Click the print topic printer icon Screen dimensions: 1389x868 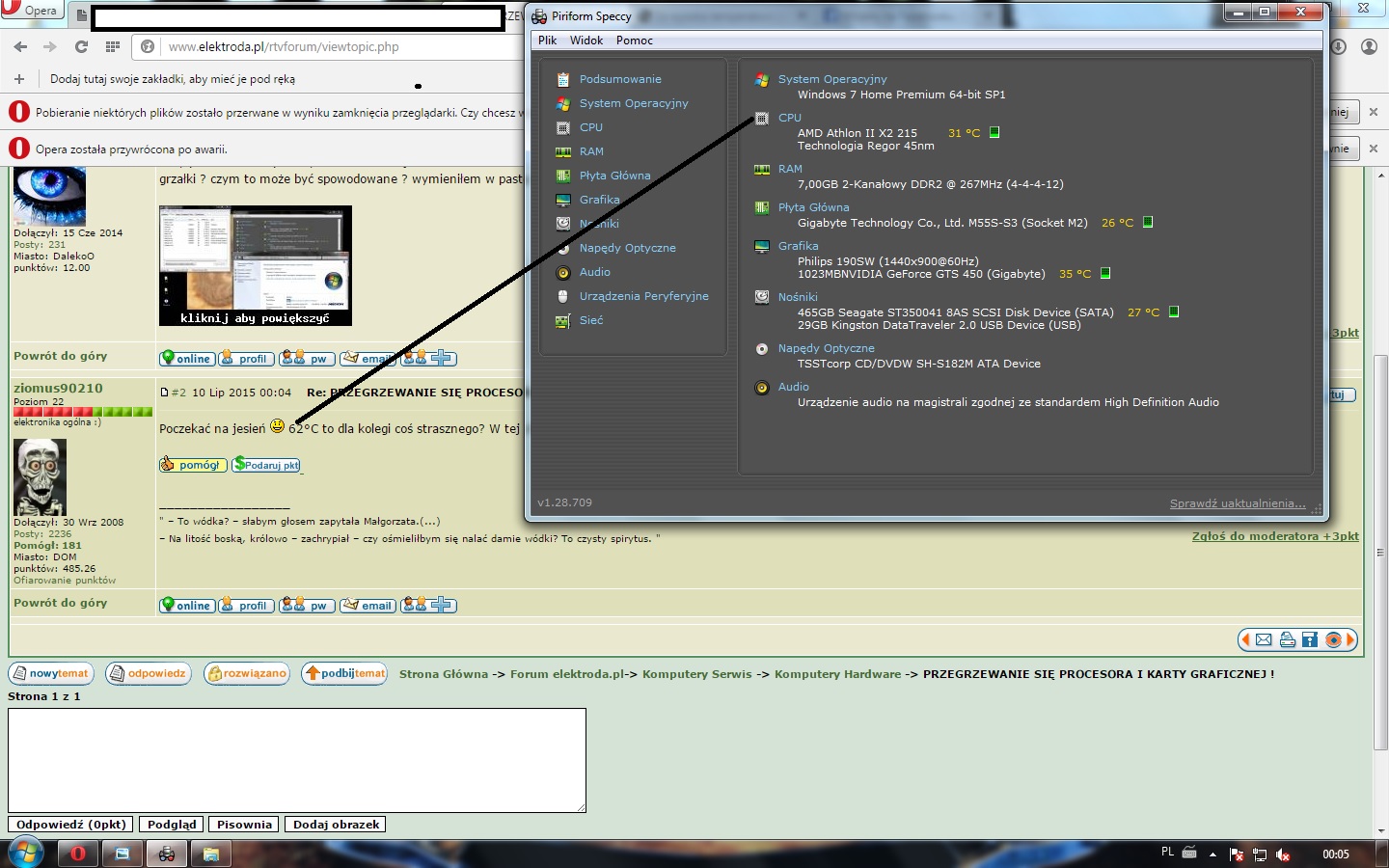click(x=1287, y=639)
